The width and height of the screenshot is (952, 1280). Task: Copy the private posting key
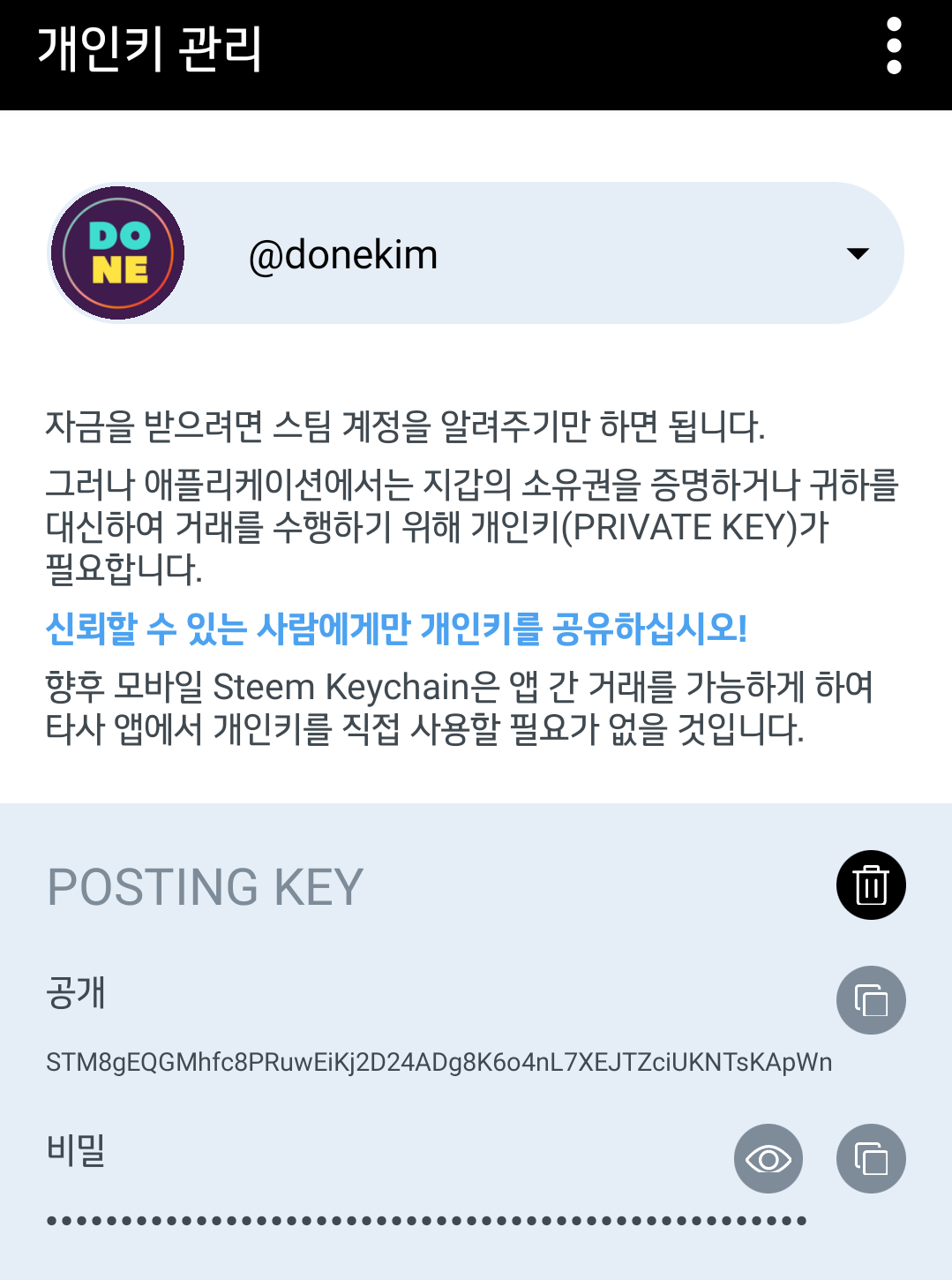871,1158
